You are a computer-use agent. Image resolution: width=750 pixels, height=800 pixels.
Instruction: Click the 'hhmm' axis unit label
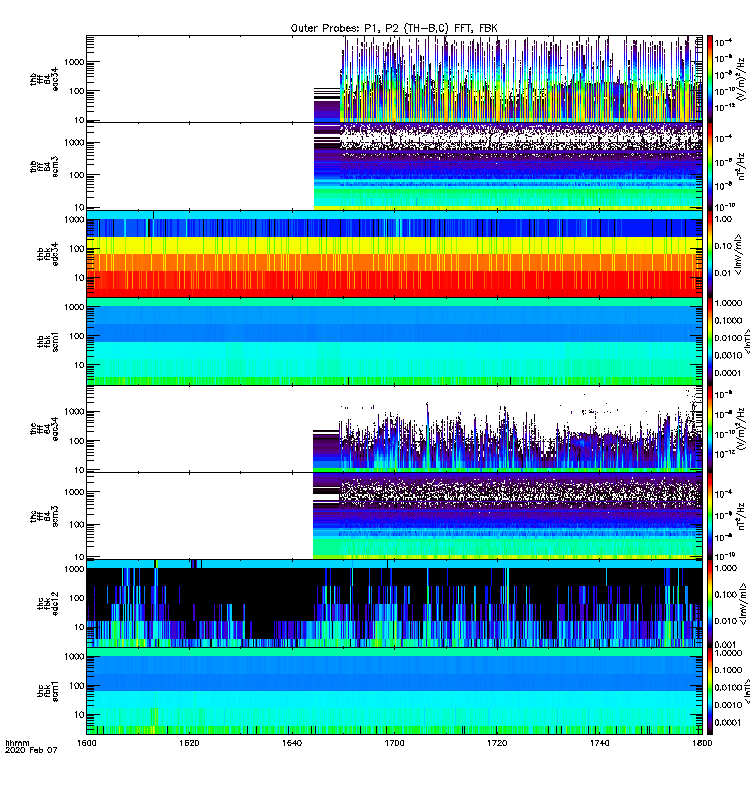coord(17,743)
